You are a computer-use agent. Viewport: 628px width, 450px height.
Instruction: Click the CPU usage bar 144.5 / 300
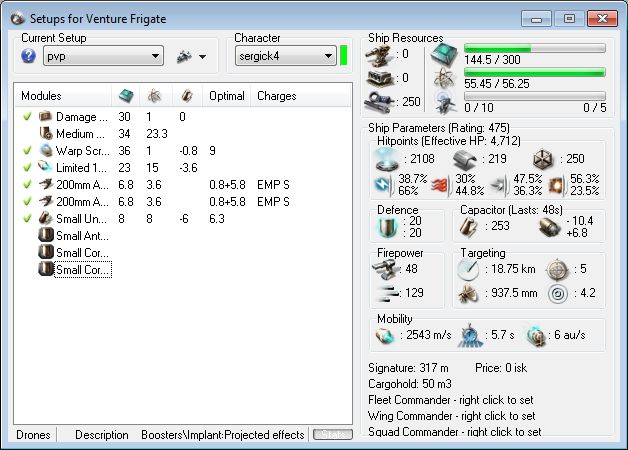[x=535, y=48]
